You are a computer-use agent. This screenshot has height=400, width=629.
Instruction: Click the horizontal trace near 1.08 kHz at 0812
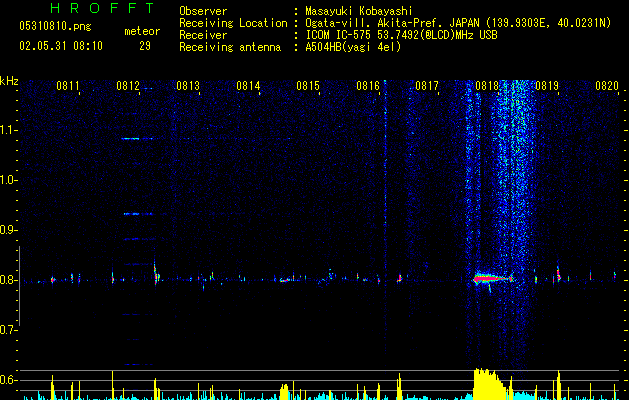tap(137, 139)
